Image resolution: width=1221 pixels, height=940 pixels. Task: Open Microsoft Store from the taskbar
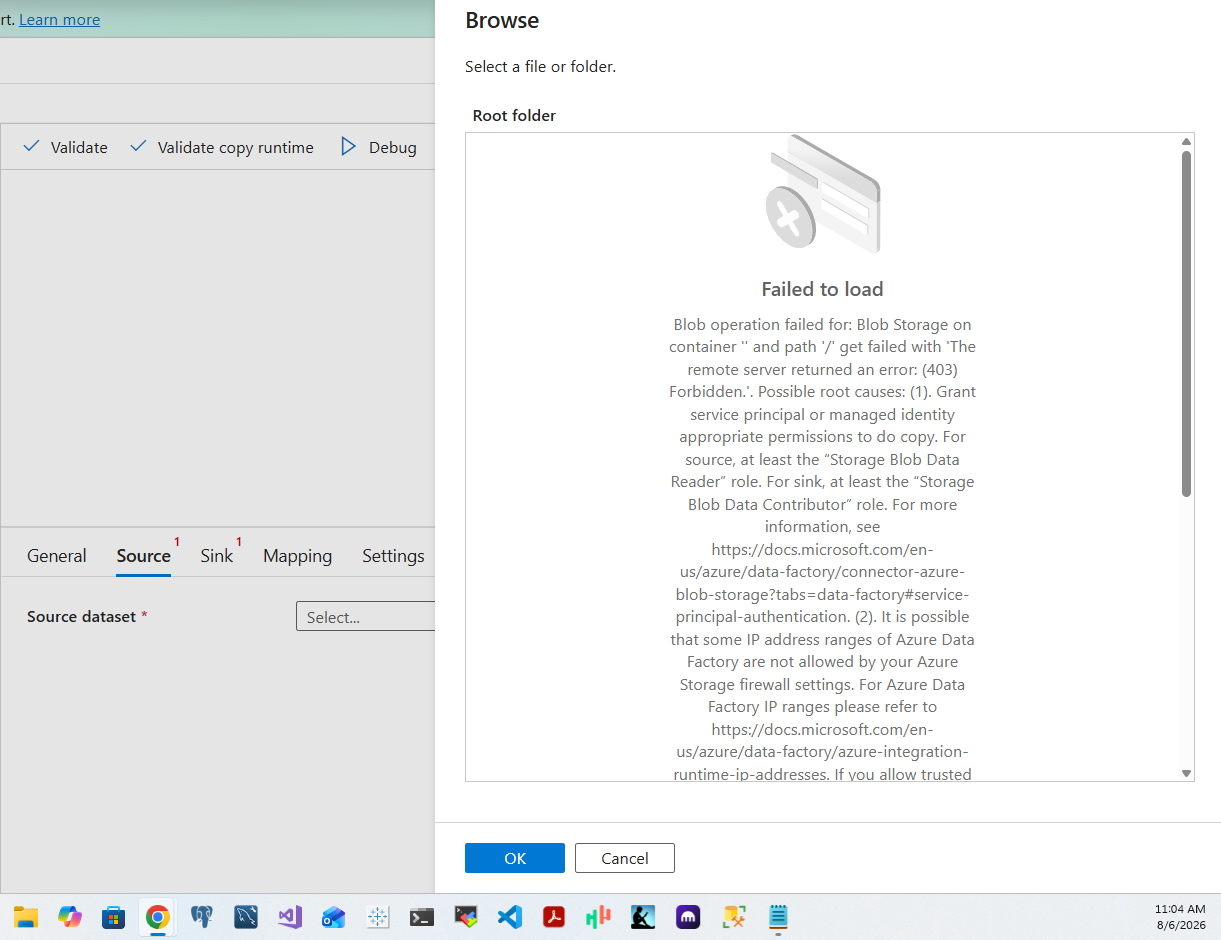tap(114, 916)
